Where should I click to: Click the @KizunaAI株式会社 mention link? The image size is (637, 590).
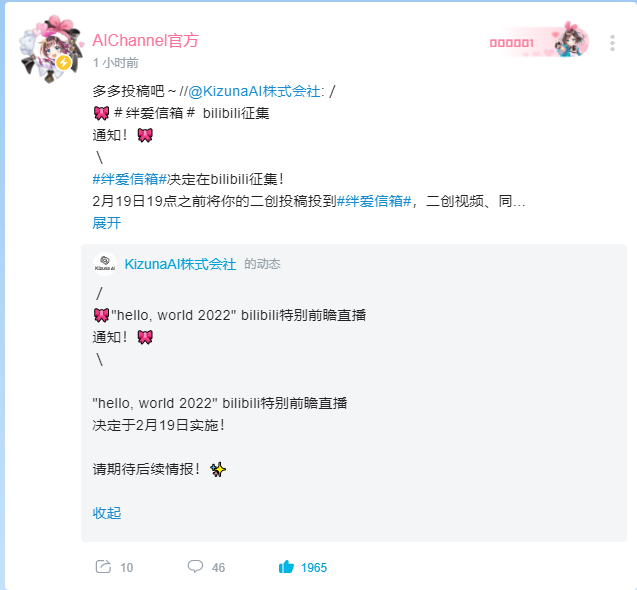click(x=254, y=91)
